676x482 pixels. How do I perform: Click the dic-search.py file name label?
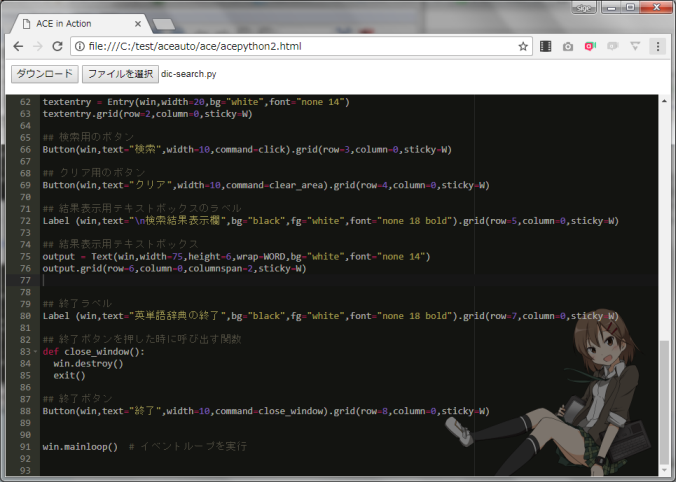tap(189, 74)
